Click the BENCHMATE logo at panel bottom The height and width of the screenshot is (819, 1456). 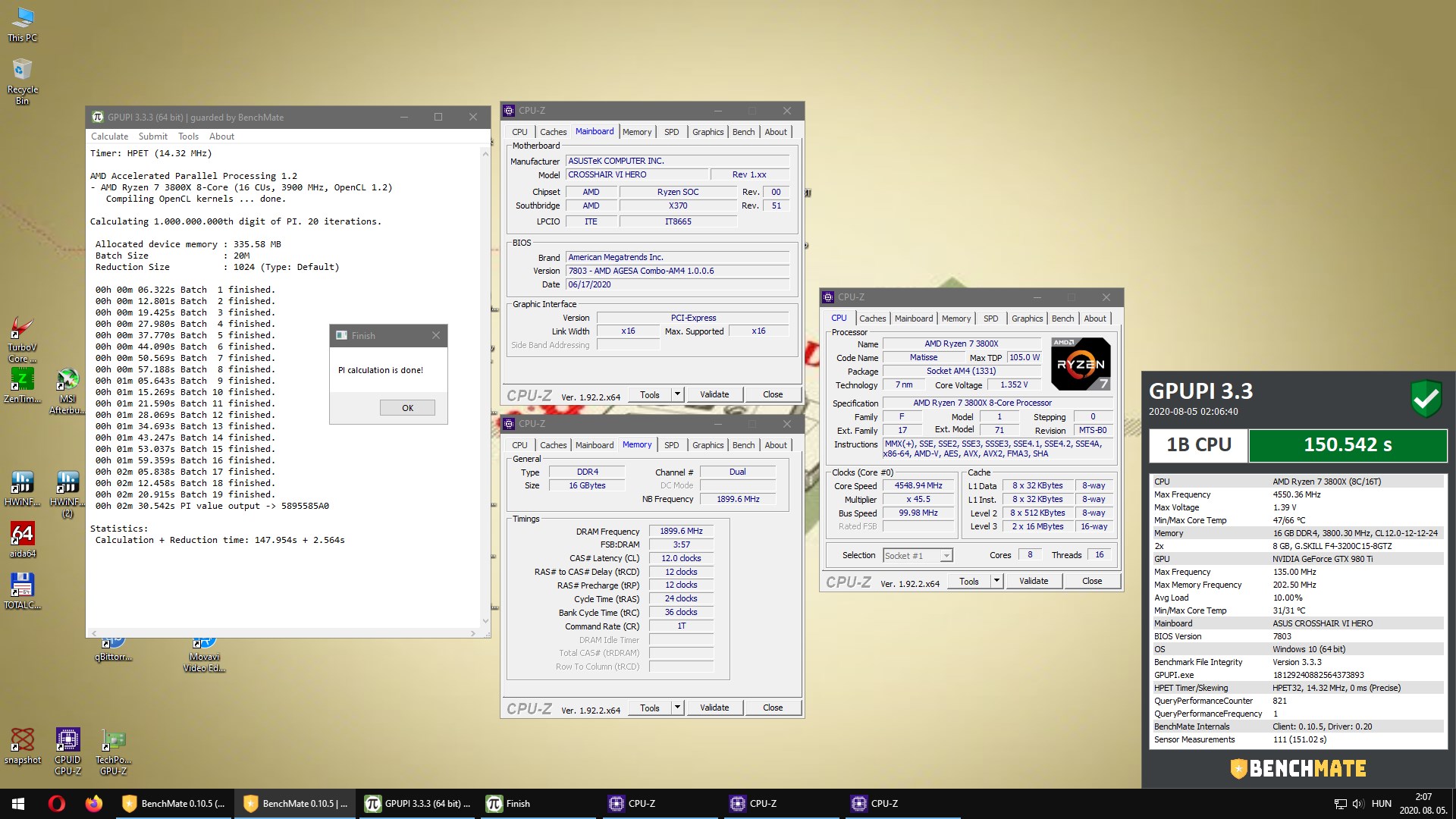coord(1298,768)
